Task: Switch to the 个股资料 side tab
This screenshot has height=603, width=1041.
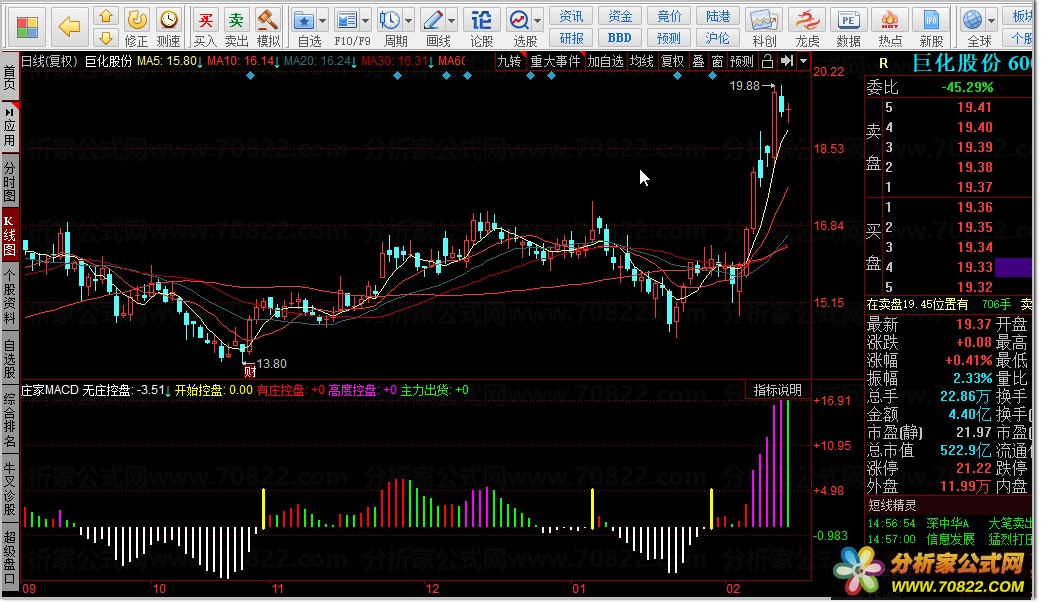Action: coord(9,297)
